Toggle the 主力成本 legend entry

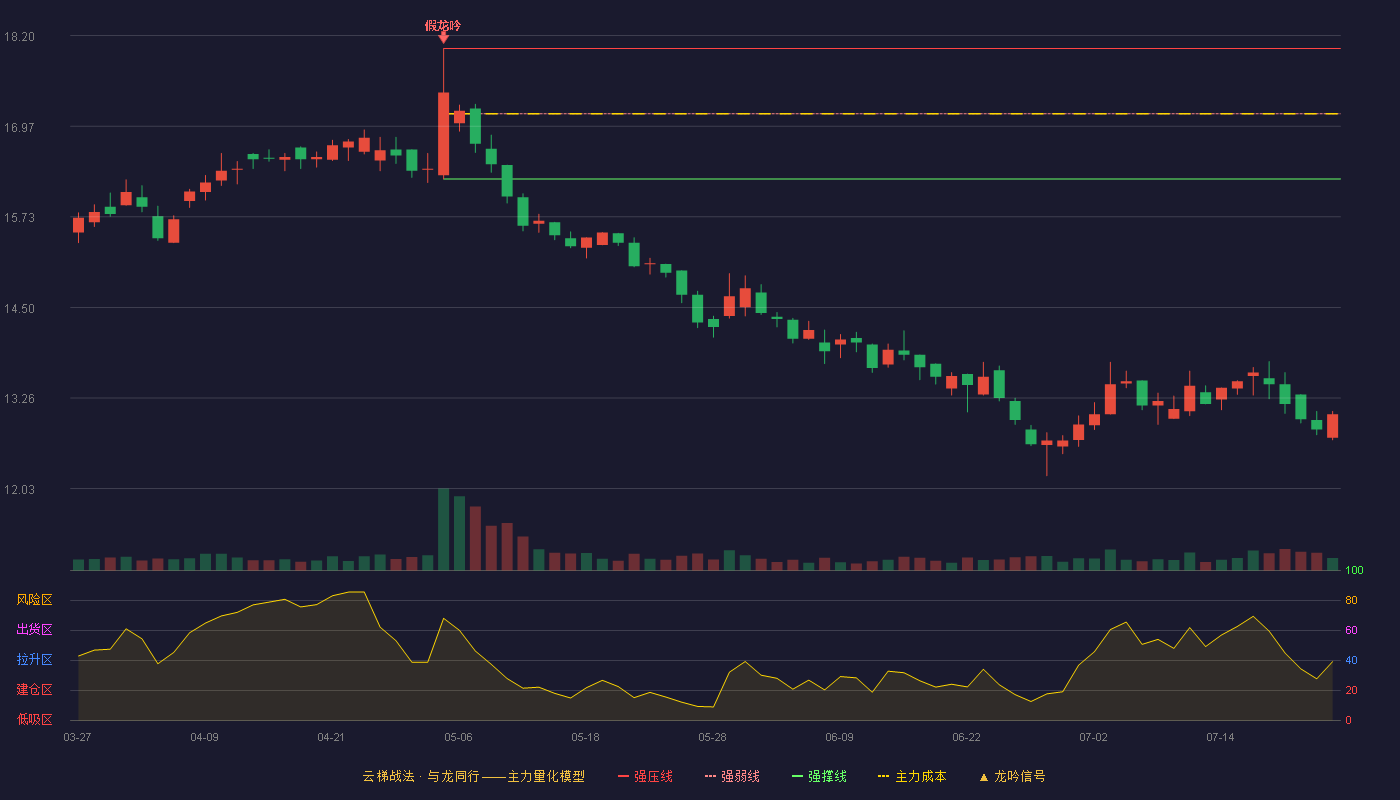click(x=912, y=776)
